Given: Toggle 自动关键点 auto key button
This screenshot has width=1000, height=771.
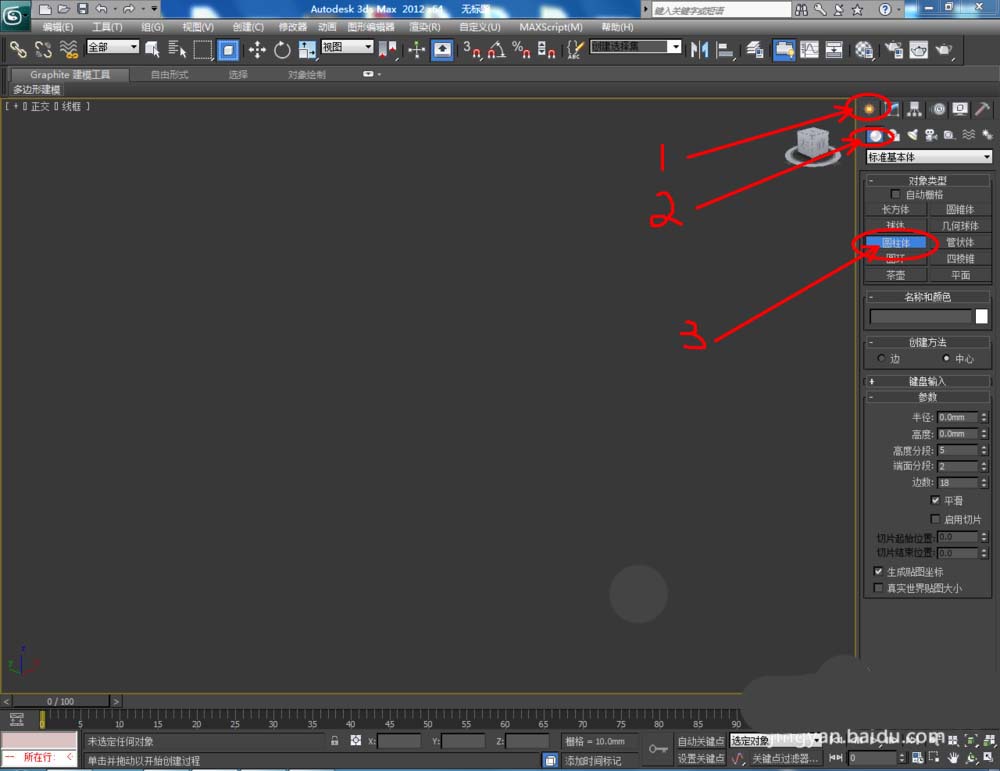Looking at the screenshot, I should (700, 741).
